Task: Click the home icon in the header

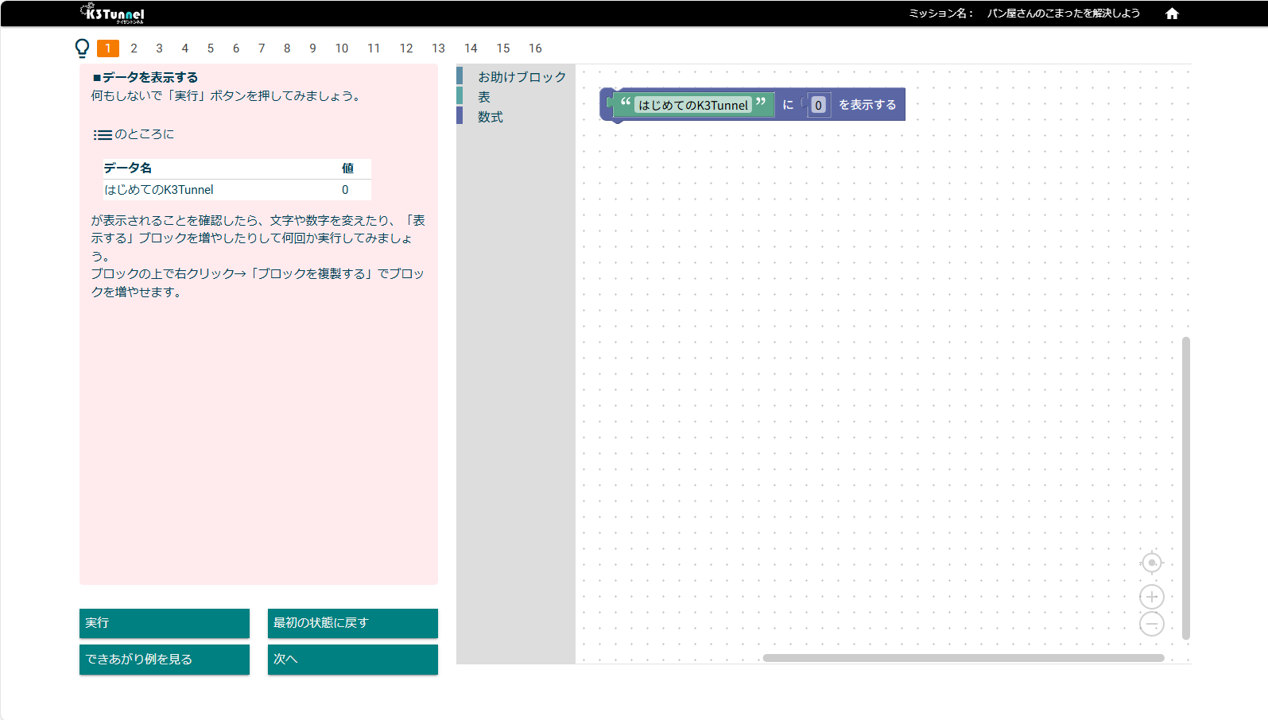Action: pyautogui.click(x=1172, y=14)
